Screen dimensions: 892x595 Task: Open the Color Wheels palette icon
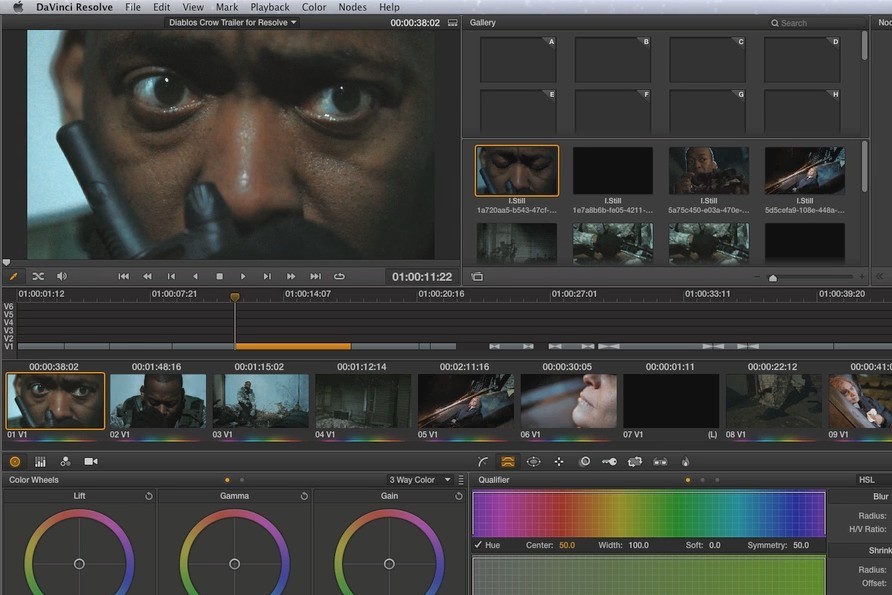pyautogui.click(x=15, y=462)
